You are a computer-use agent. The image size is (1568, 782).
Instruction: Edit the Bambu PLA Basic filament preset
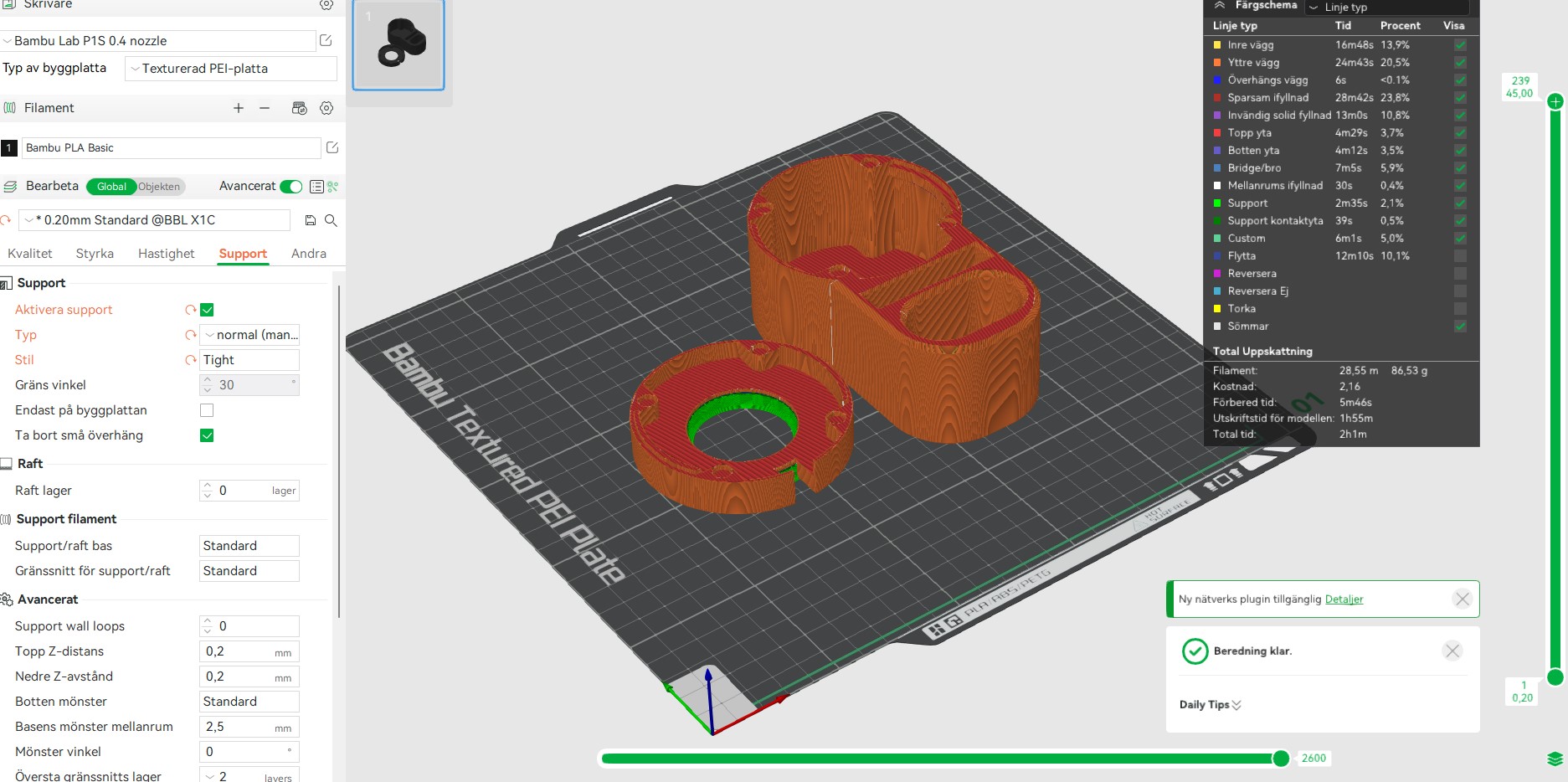coord(332,147)
